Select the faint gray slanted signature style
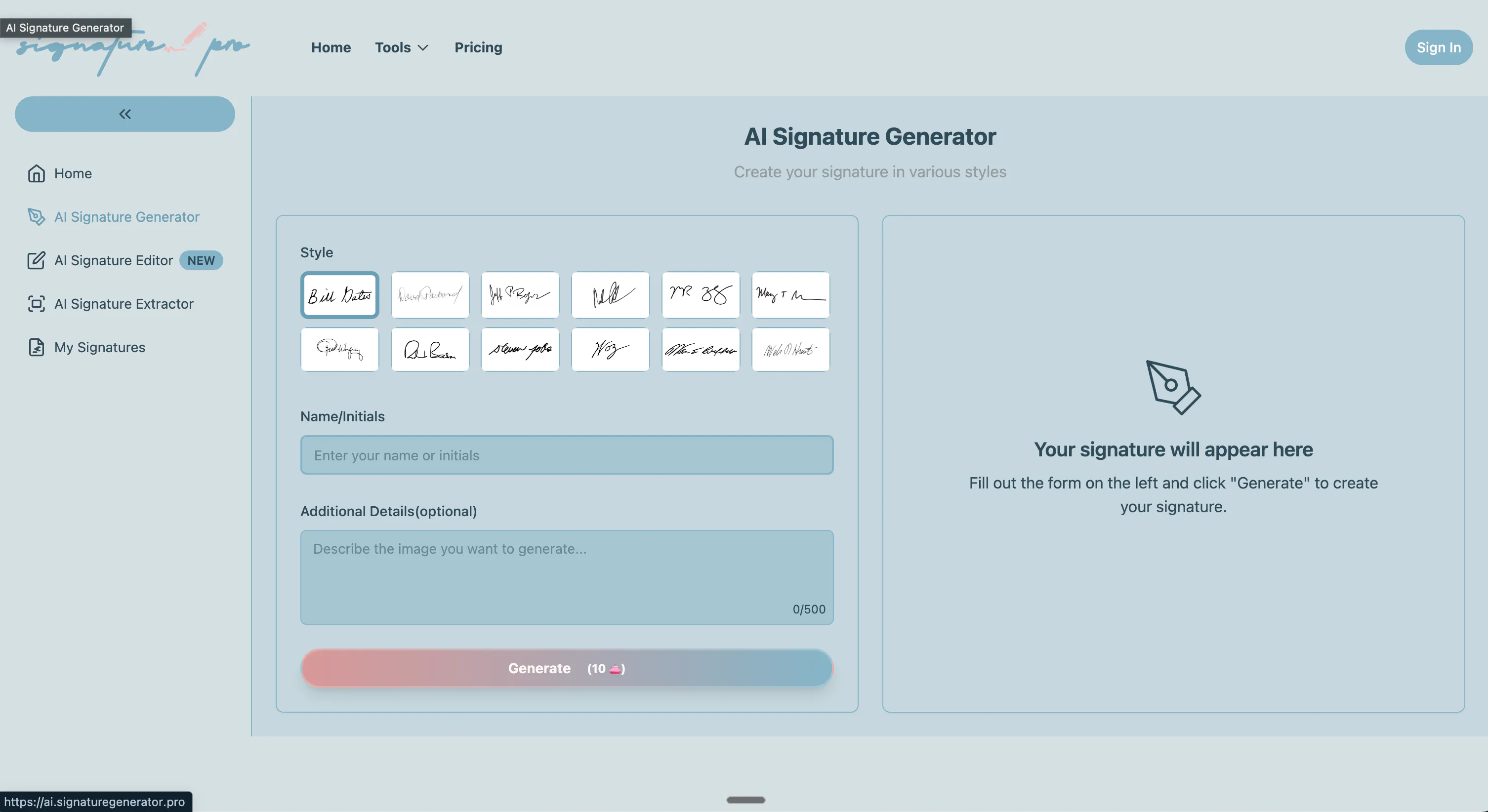1488x812 pixels. click(x=791, y=349)
